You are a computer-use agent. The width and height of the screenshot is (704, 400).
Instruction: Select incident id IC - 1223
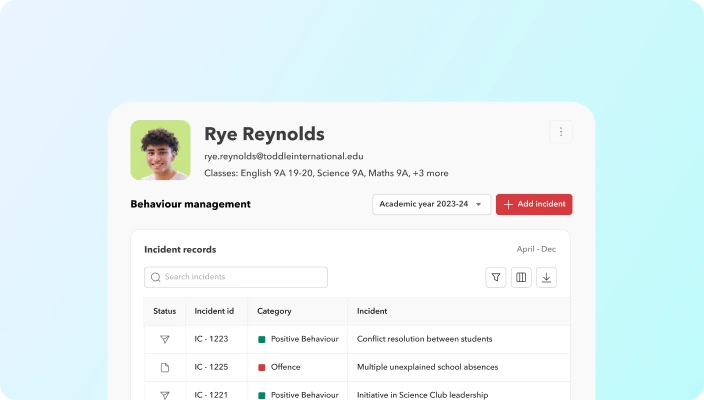211,339
